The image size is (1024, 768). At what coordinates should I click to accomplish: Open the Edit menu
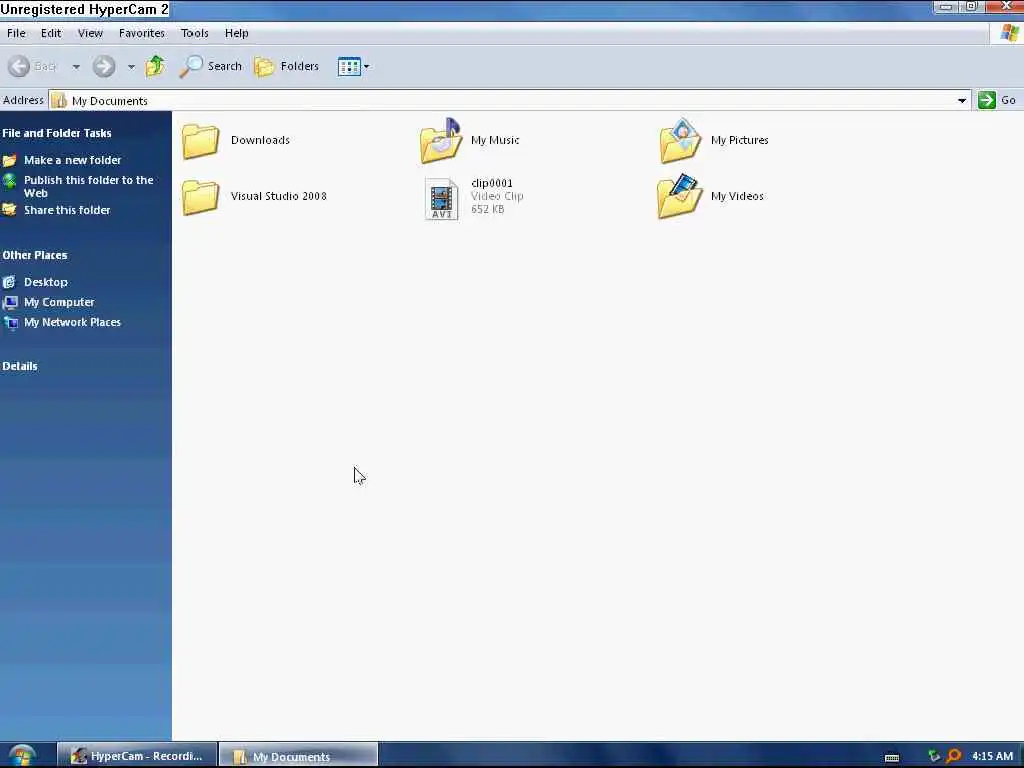[51, 33]
